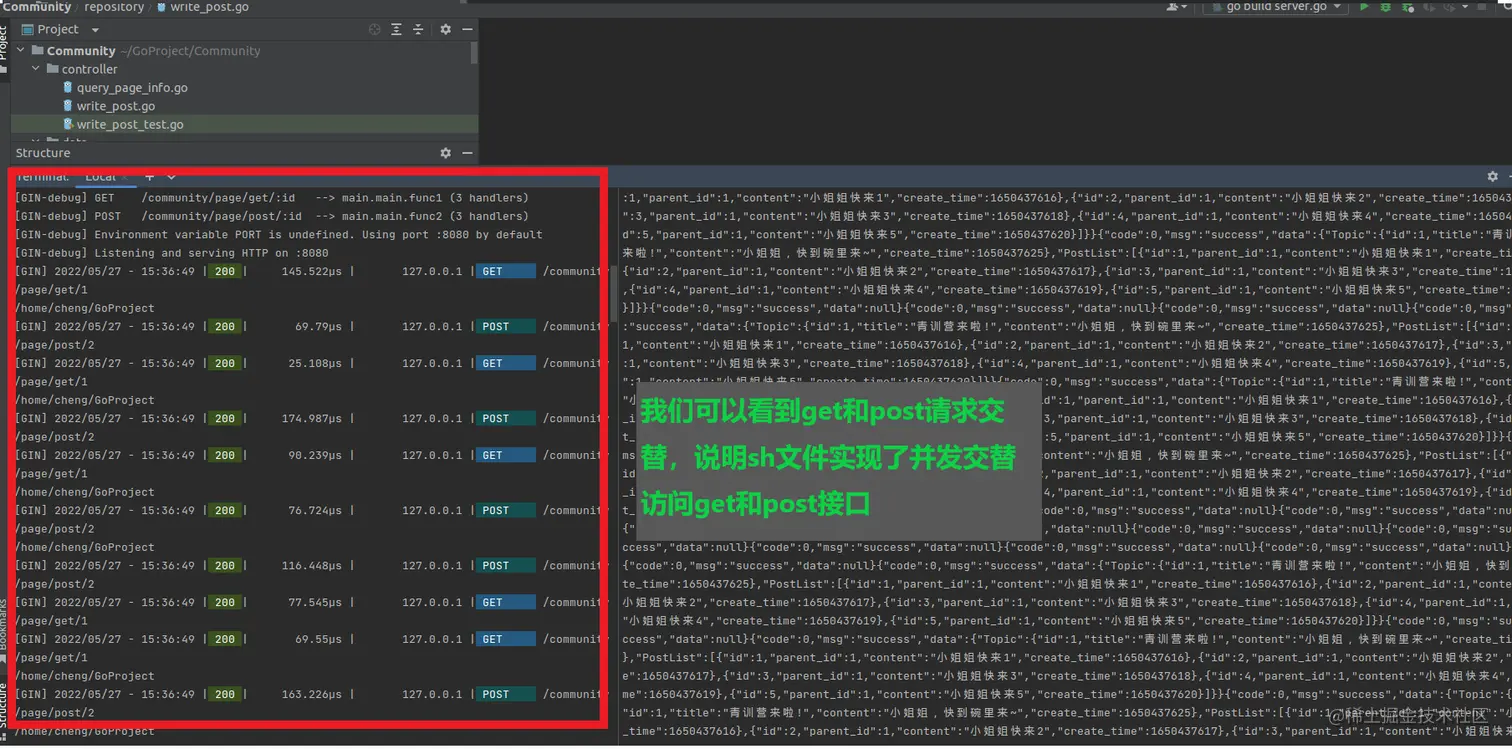The image size is (1512, 749).
Task: Collapse all nodes in Project panel
Action: [419, 30]
